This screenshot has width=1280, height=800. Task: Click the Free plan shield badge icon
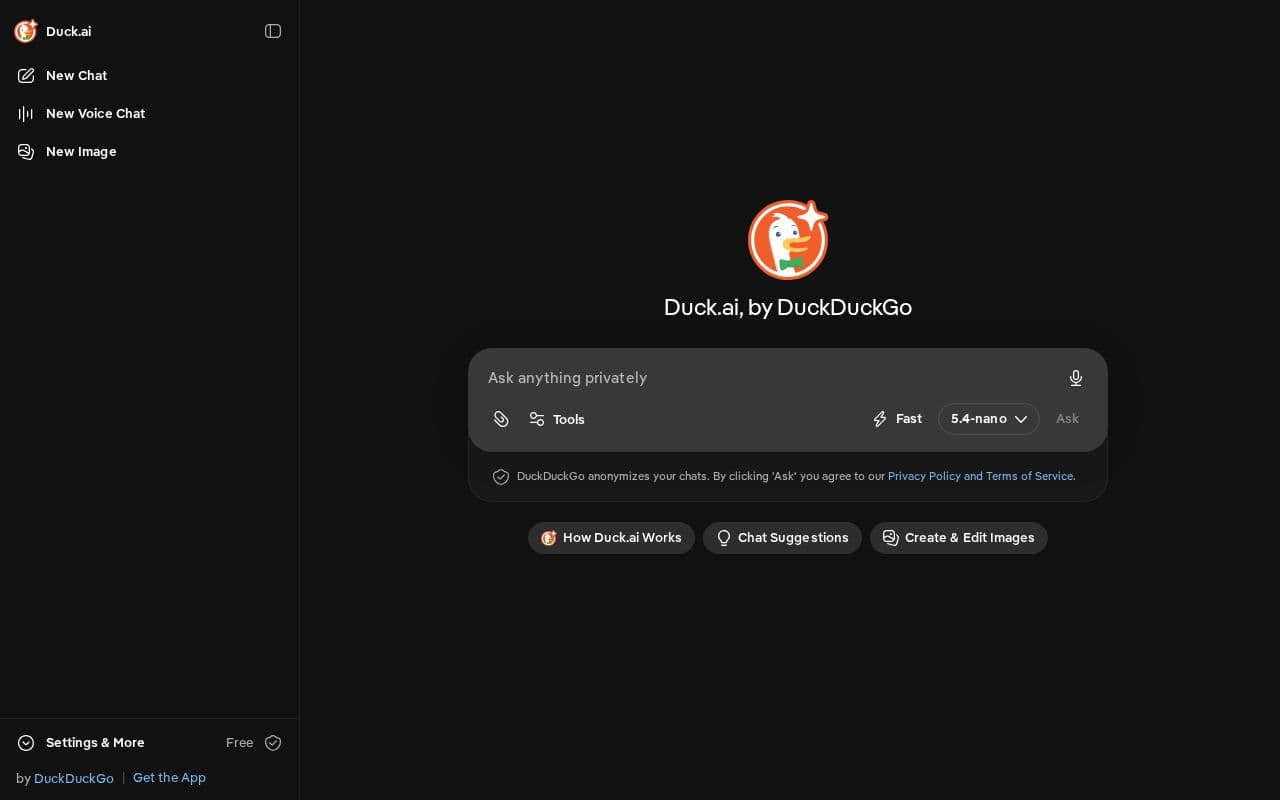click(273, 743)
